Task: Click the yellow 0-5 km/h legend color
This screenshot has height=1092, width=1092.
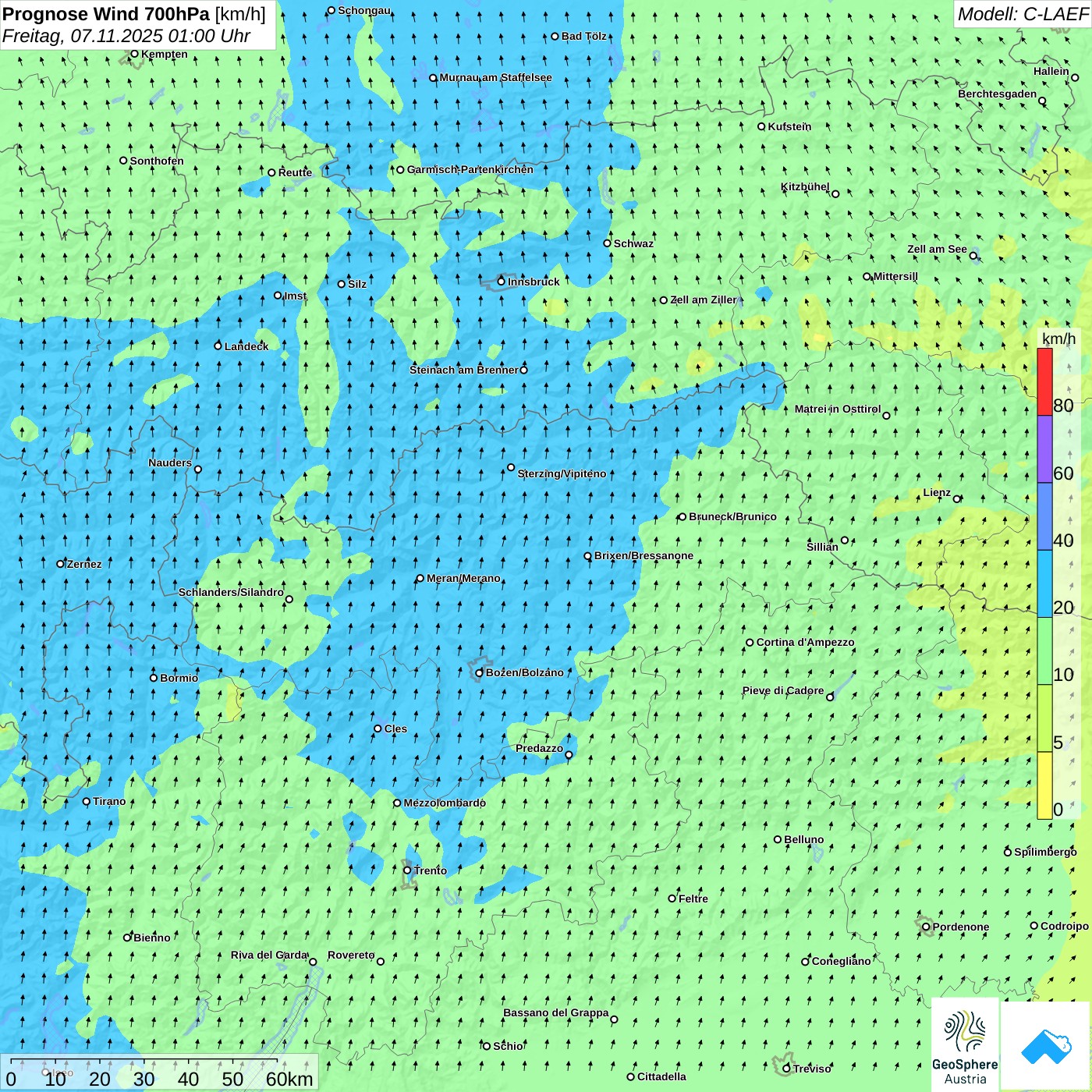Action: pyautogui.click(x=1044, y=785)
